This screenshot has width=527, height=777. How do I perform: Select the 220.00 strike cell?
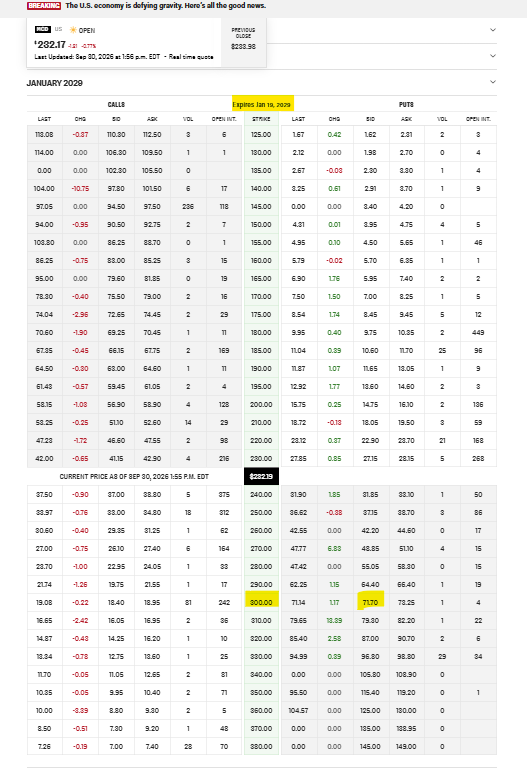point(261,441)
